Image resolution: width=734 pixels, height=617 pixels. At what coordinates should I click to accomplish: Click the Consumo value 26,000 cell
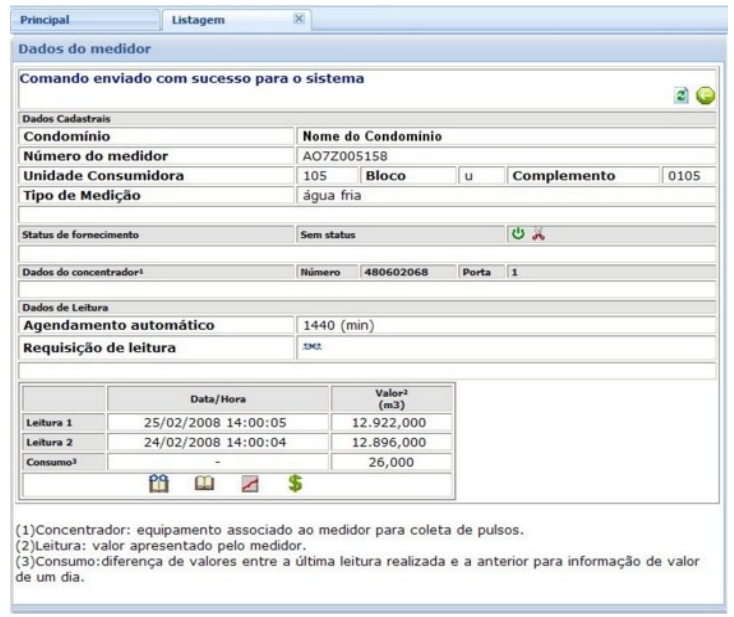point(392,461)
